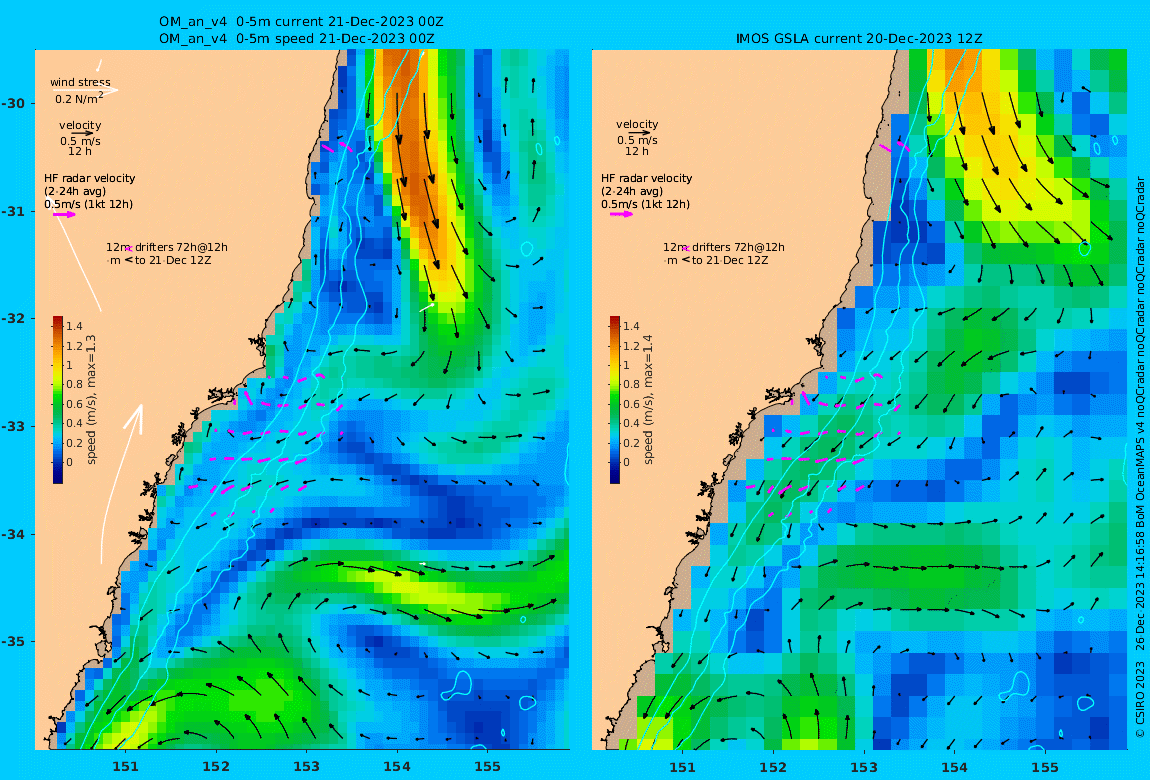Image resolution: width=1150 pixels, height=780 pixels.
Task: Click the -31 latitude axis label
Action: click(13, 212)
